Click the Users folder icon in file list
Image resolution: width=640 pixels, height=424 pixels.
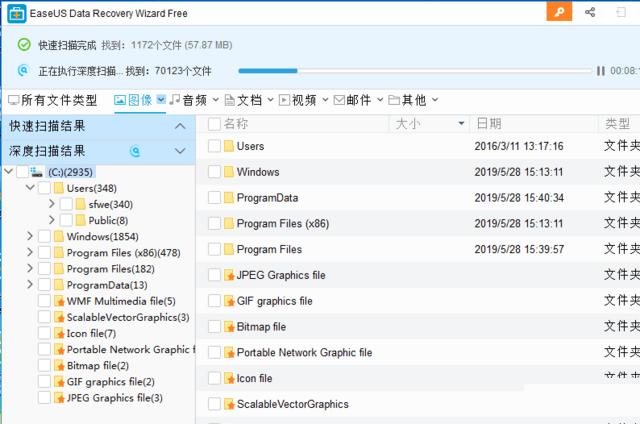(x=228, y=146)
